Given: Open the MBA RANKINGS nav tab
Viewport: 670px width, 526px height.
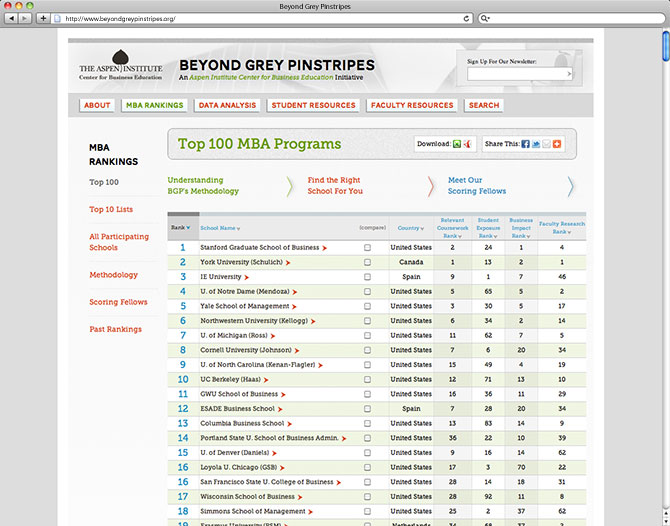Looking at the screenshot, I should pos(155,105).
